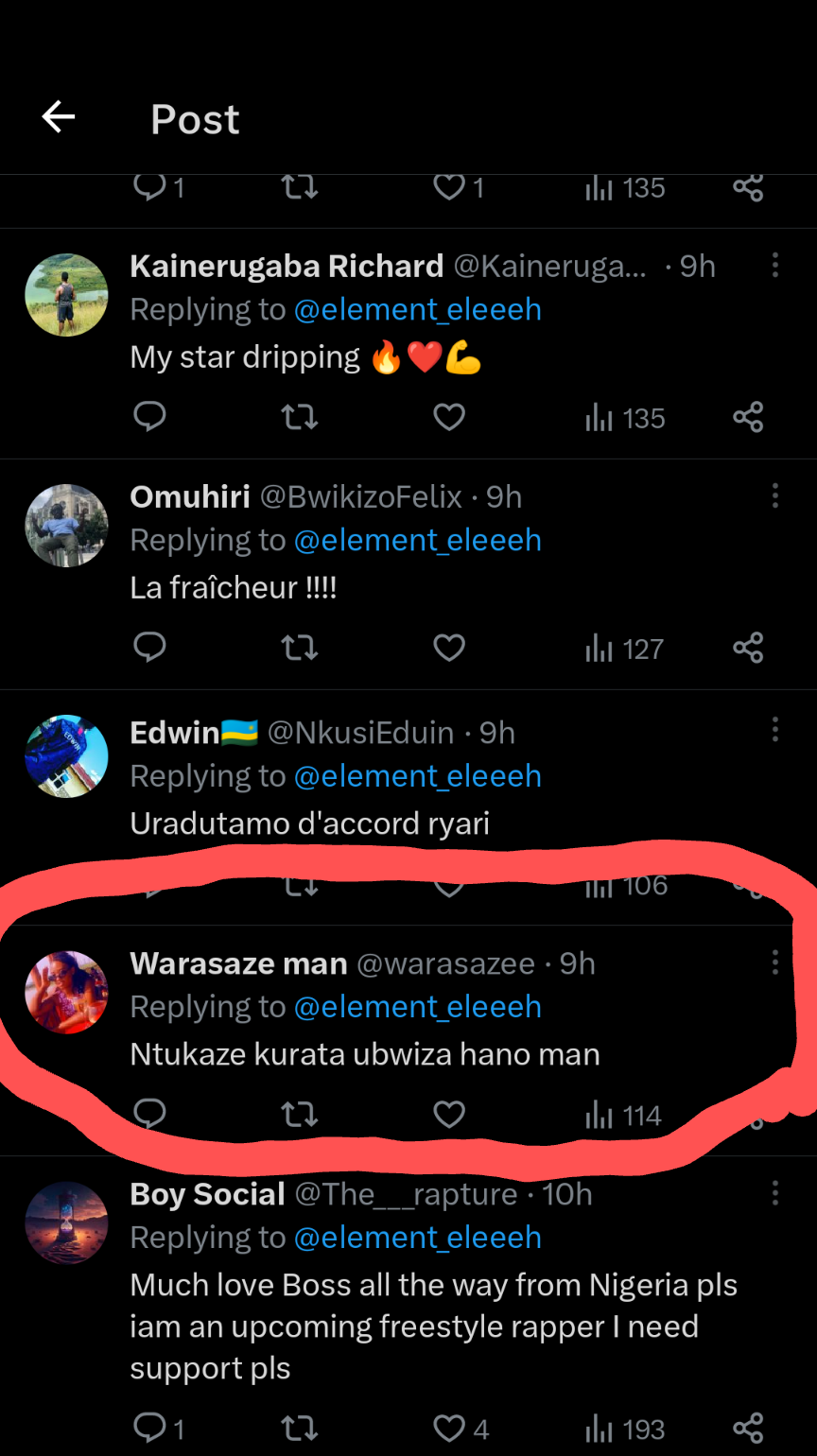The image size is (817, 1456).
Task: Open the @element_eleeeh link in Omuhiri's reply
Action: coord(417,540)
